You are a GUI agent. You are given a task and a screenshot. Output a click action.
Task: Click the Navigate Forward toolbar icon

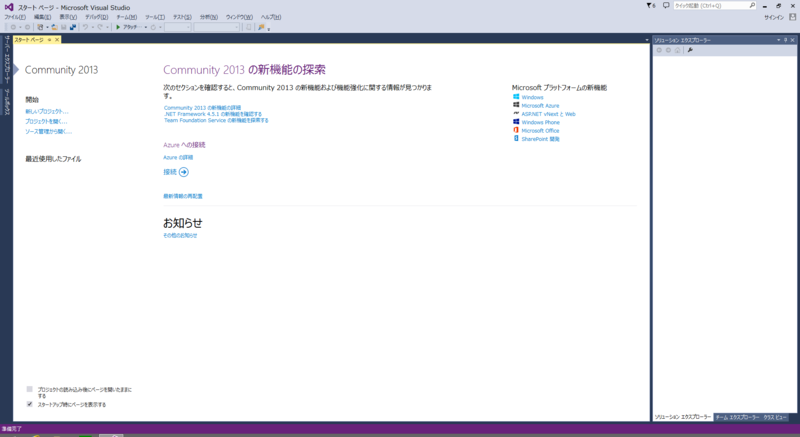click(28, 27)
